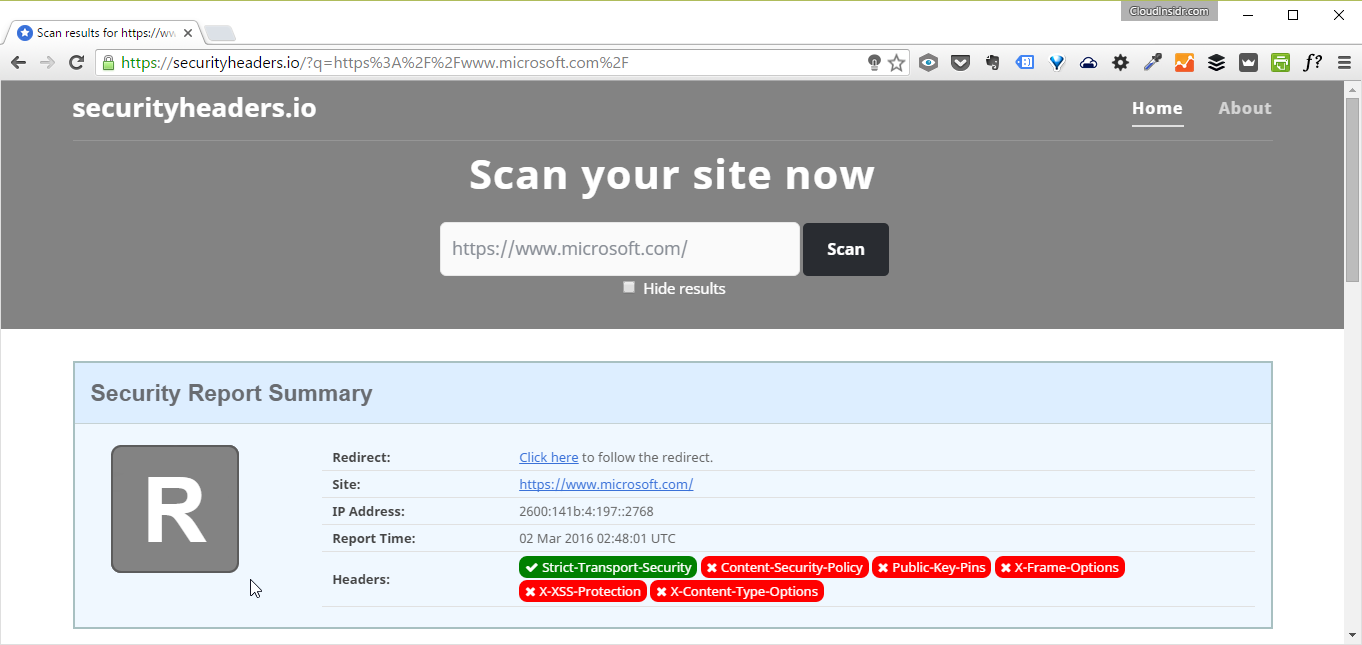Click the blue tag extension icon
The width and height of the screenshot is (1362, 645).
click(1025, 63)
